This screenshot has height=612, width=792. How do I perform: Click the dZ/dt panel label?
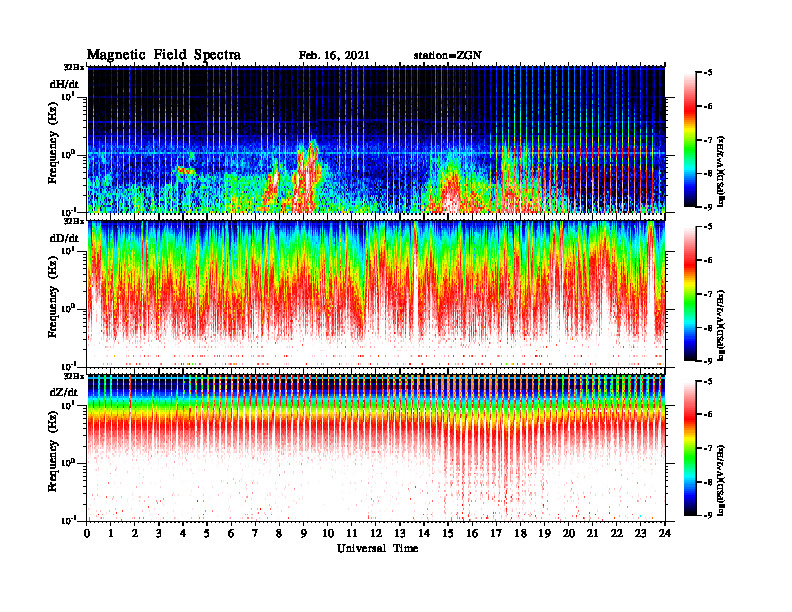click(x=64, y=392)
